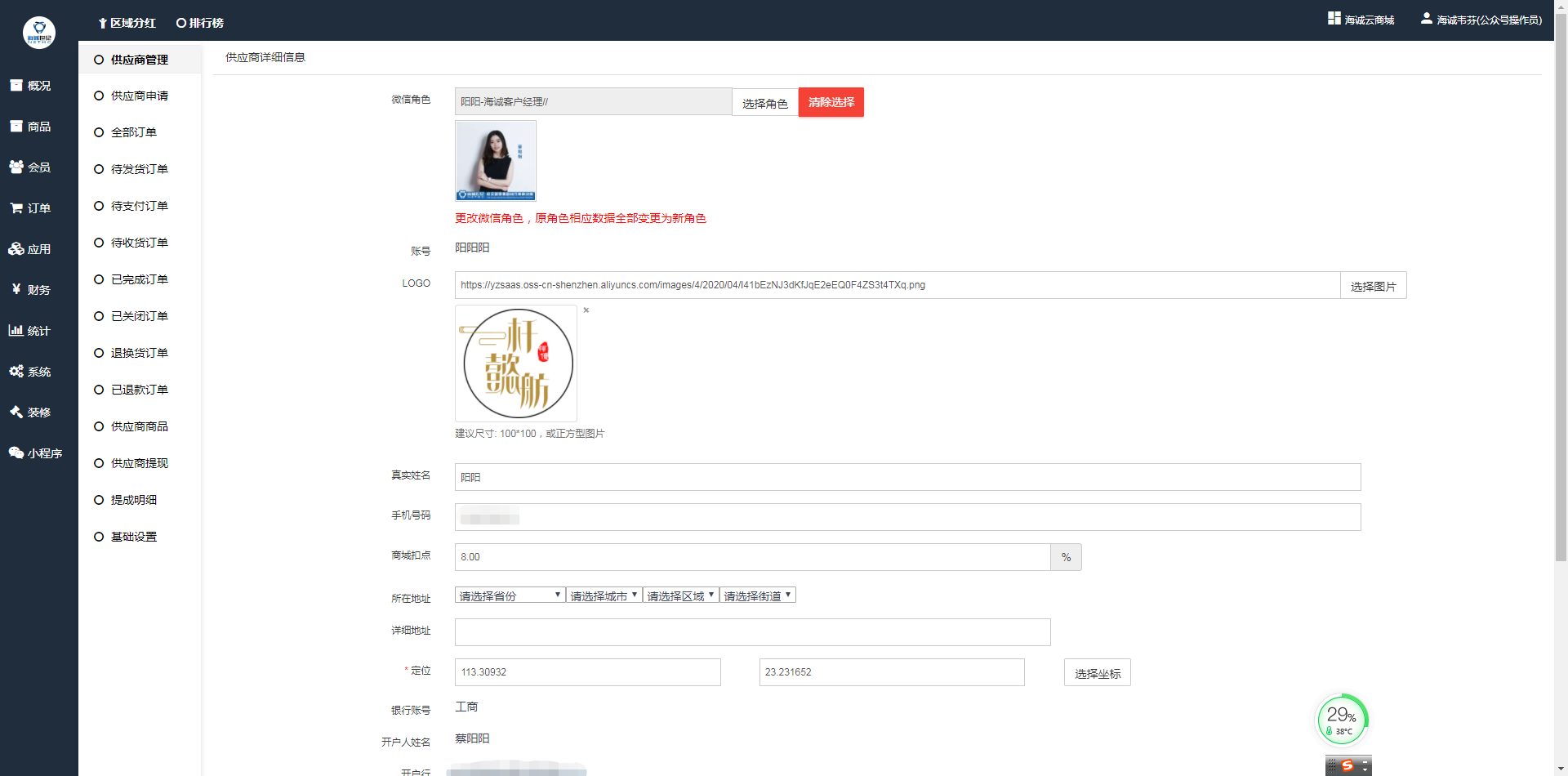Select 待收货订单 in the submenu

[140, 243]
